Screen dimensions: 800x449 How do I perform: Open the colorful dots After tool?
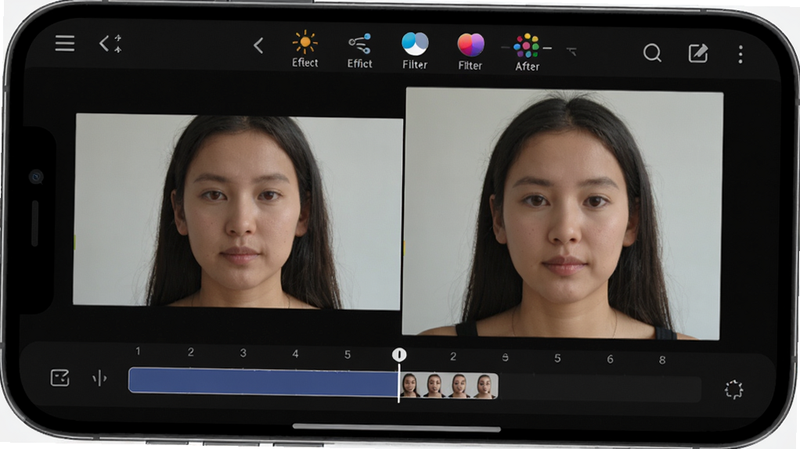point(527,53)
